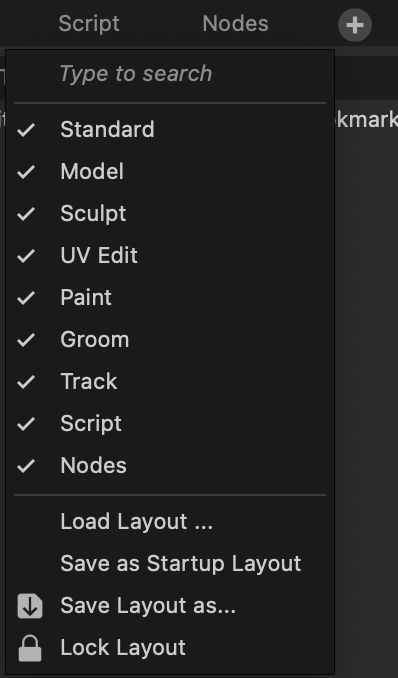The height and width of the screenshot is (678, 398).
Task: Toggle the Model layout checkmark
Action: [x=170, y=171]
